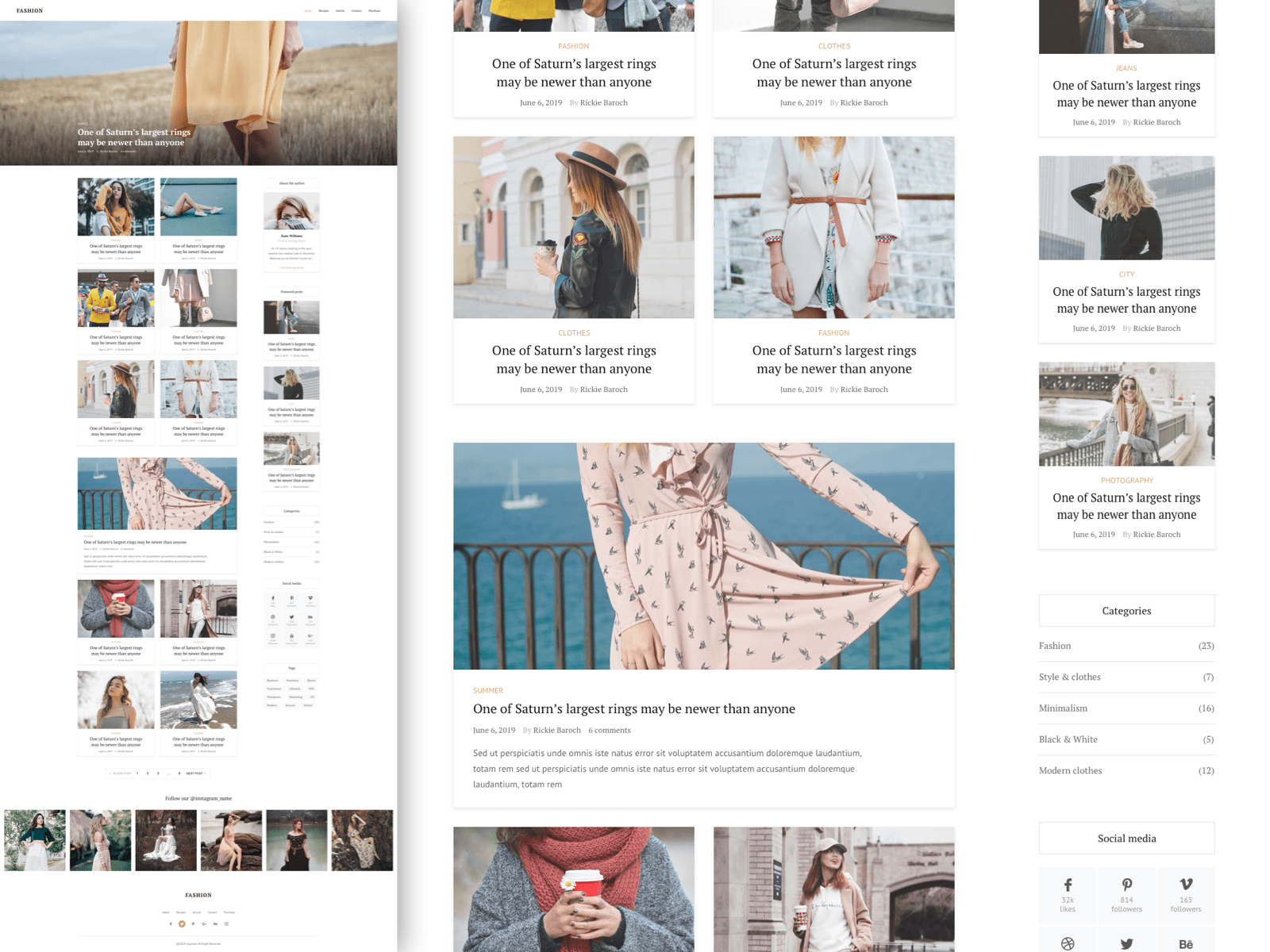
Task: Open last Instagram photo in preview feed
Action: coord(362,840)
